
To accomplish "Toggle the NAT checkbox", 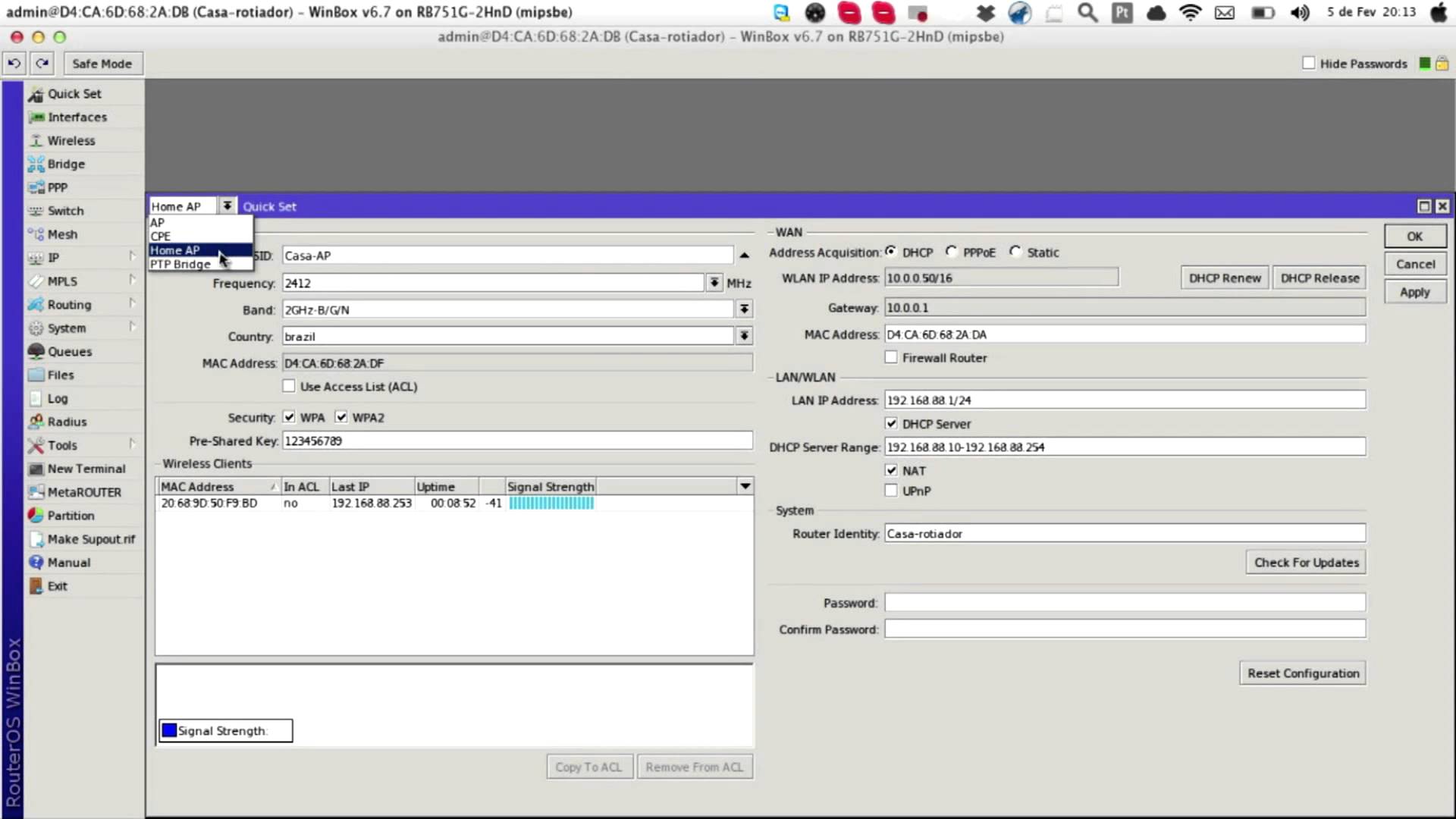I will coord(891,470).
